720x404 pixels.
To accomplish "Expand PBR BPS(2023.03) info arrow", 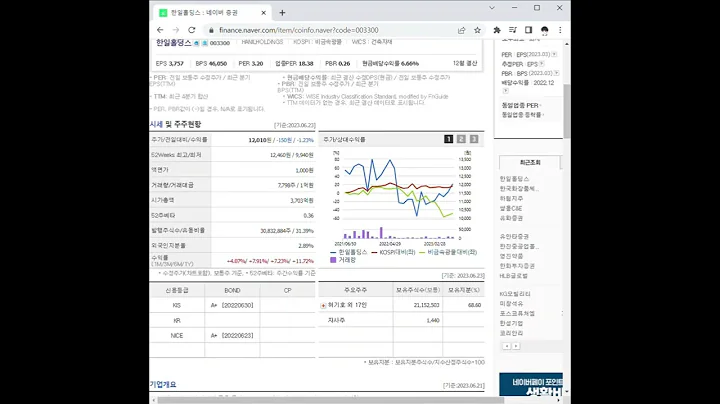I will [557, 73].
